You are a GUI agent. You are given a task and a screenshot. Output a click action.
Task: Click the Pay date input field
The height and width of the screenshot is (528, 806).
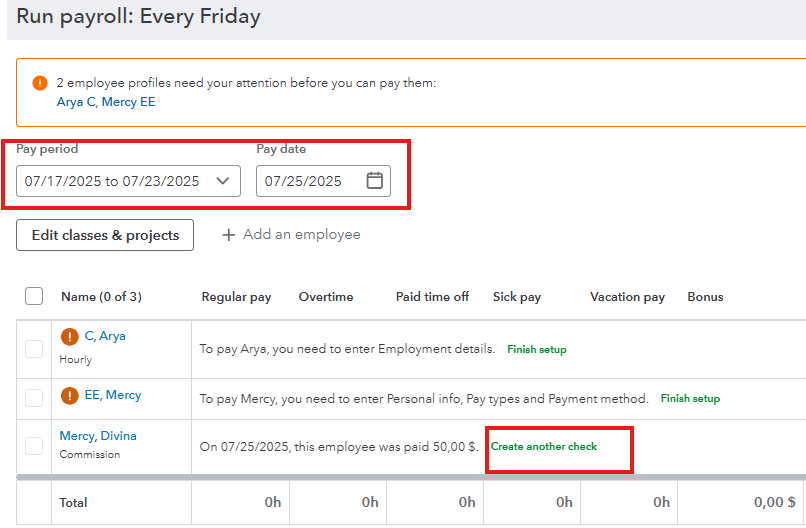coord(306,181)
